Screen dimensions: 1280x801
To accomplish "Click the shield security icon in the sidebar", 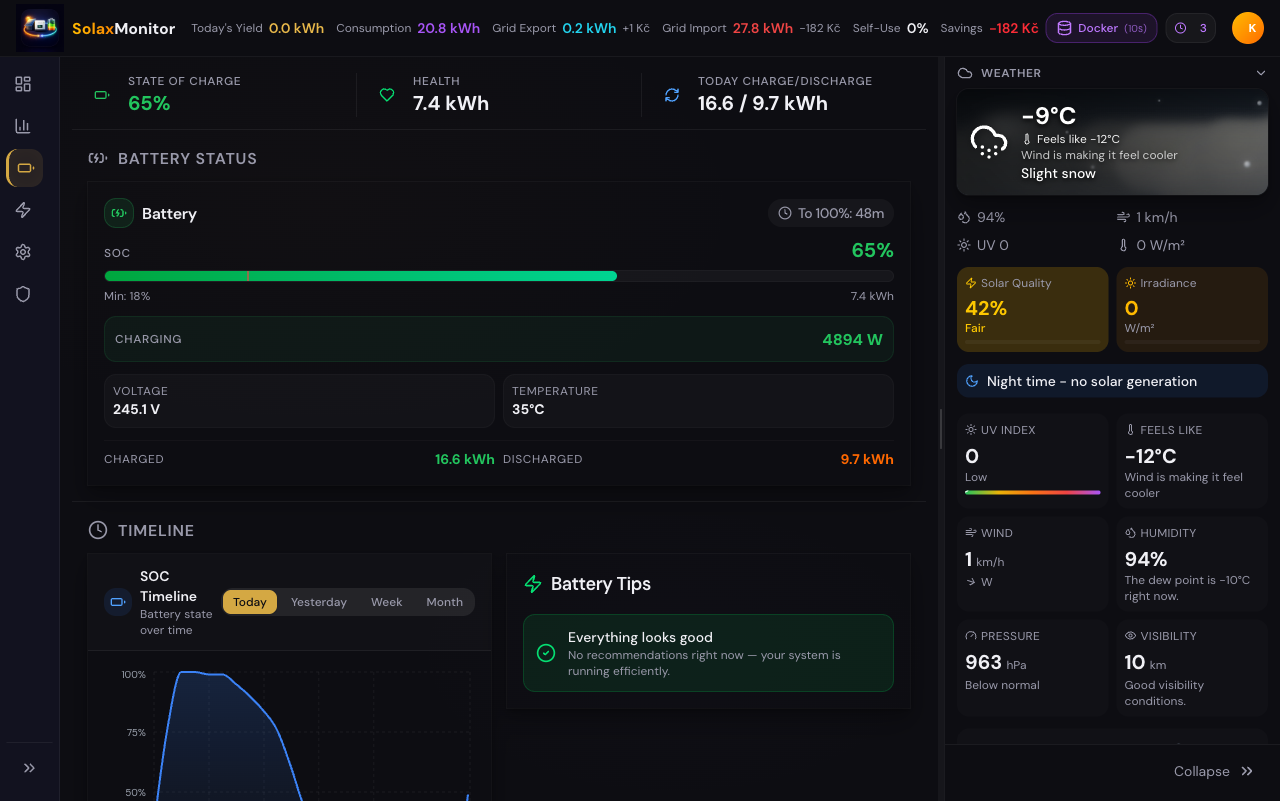I will coord(22,294).
